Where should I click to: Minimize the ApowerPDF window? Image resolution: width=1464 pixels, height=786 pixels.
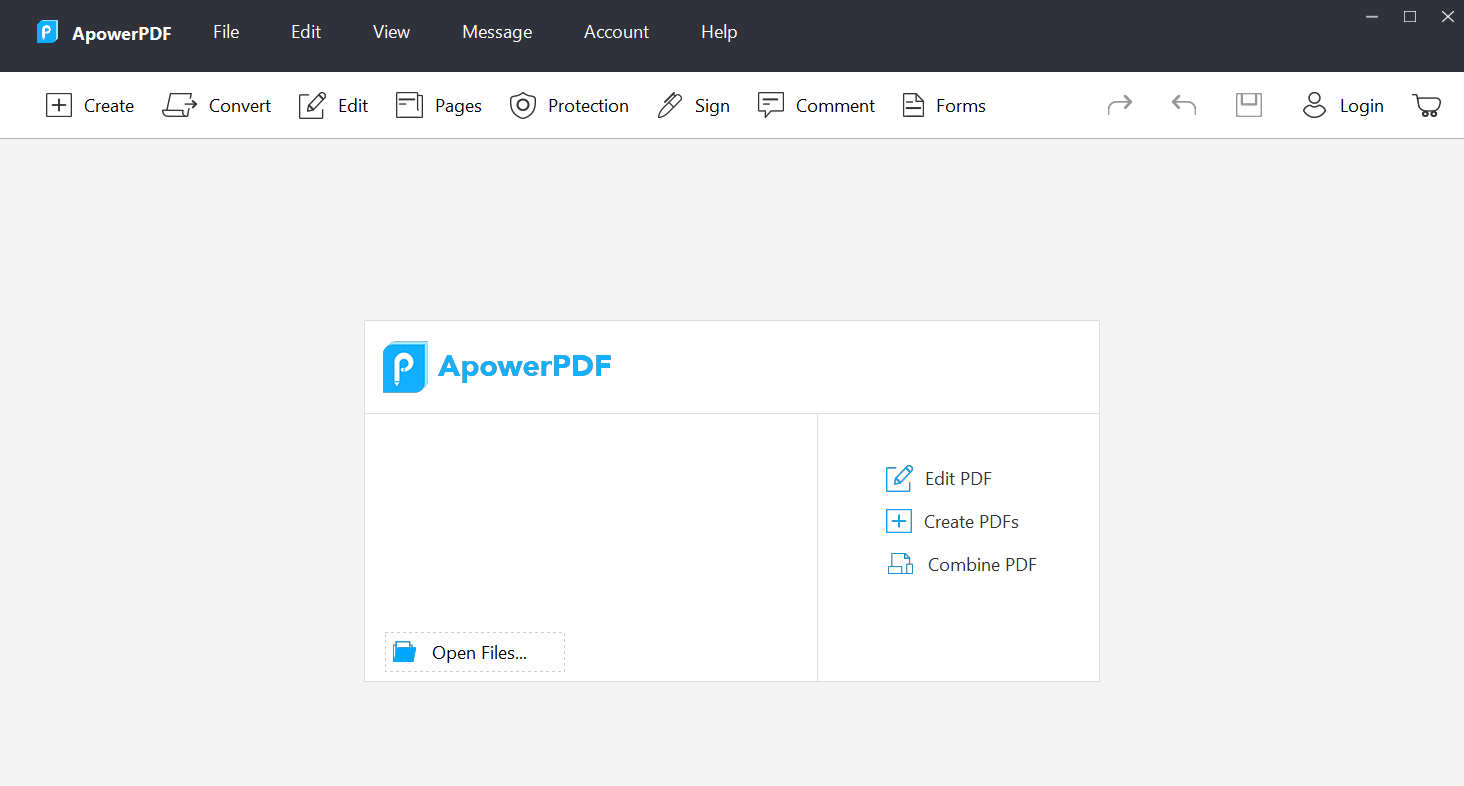click(x=1372, y=16)
